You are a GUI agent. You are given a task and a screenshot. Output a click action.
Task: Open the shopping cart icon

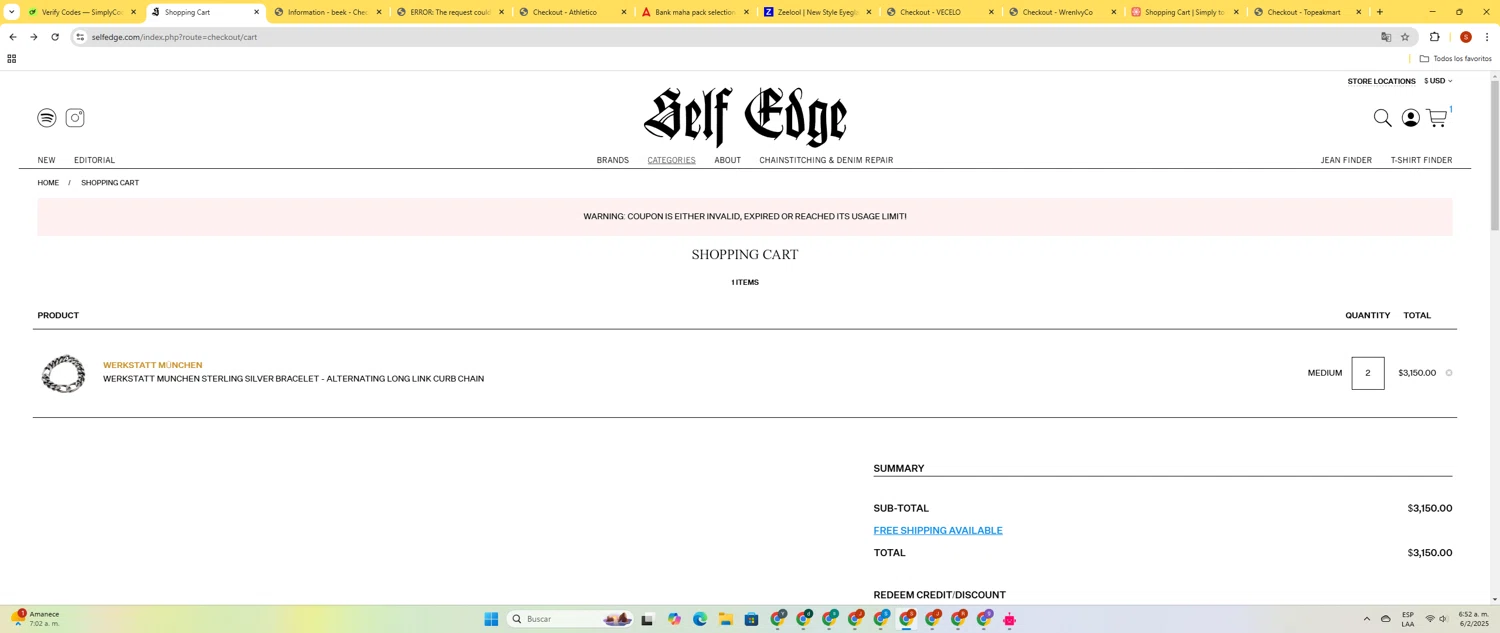pos(1437,118)
